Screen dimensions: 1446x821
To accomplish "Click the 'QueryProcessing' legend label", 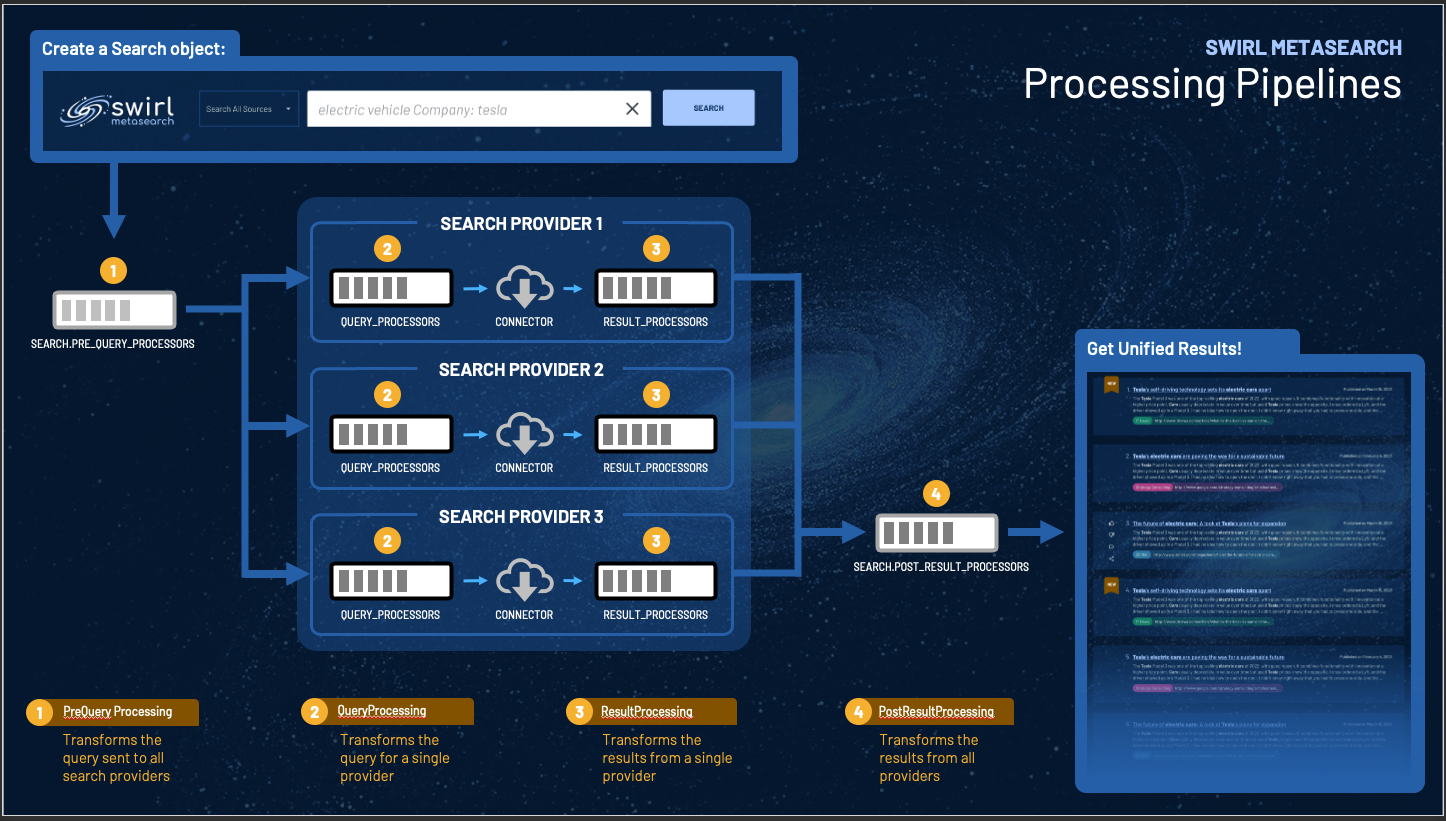I will click(x=382, y=711).
